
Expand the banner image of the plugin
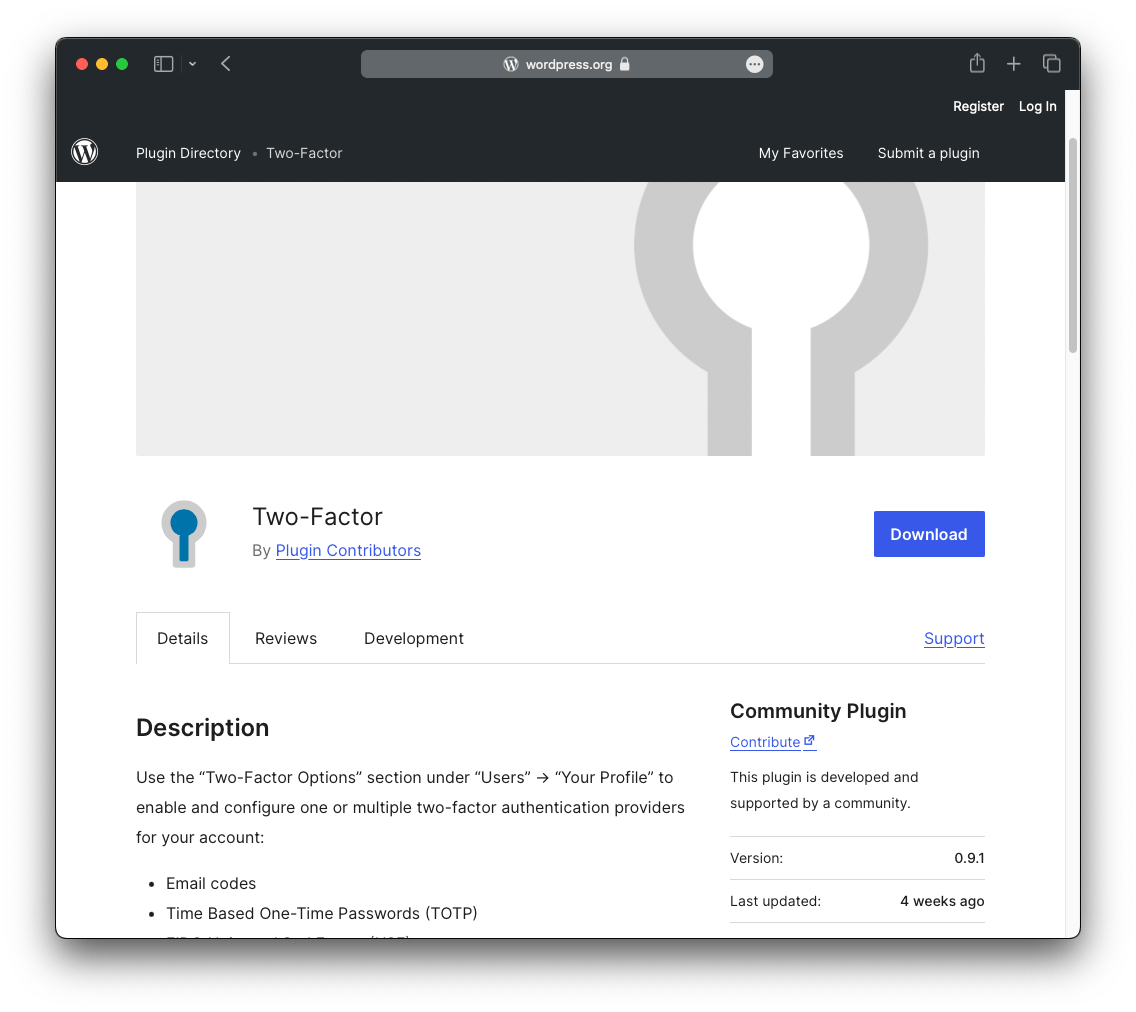[560, 318]
